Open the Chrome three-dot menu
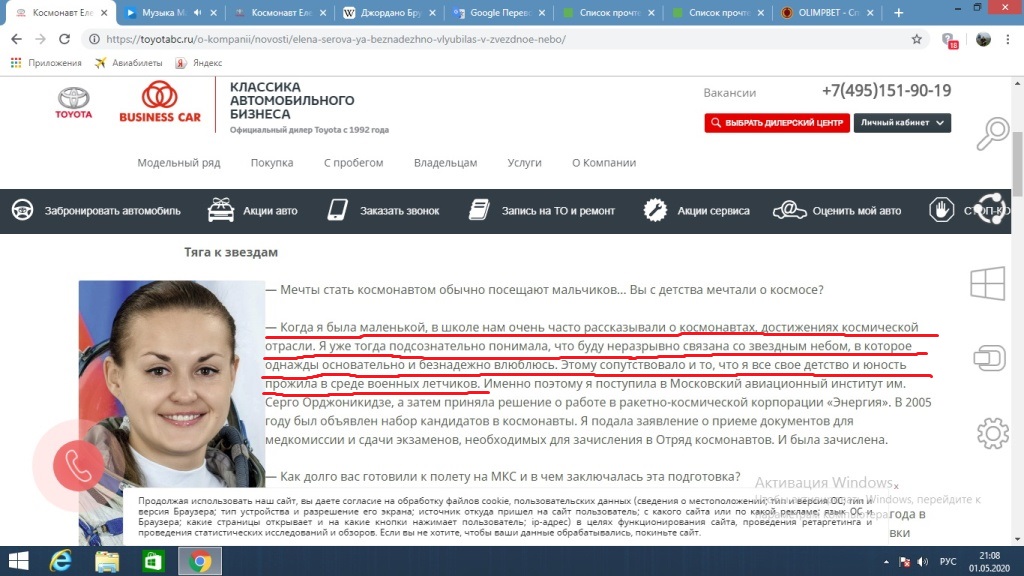 click(1008, 39)
